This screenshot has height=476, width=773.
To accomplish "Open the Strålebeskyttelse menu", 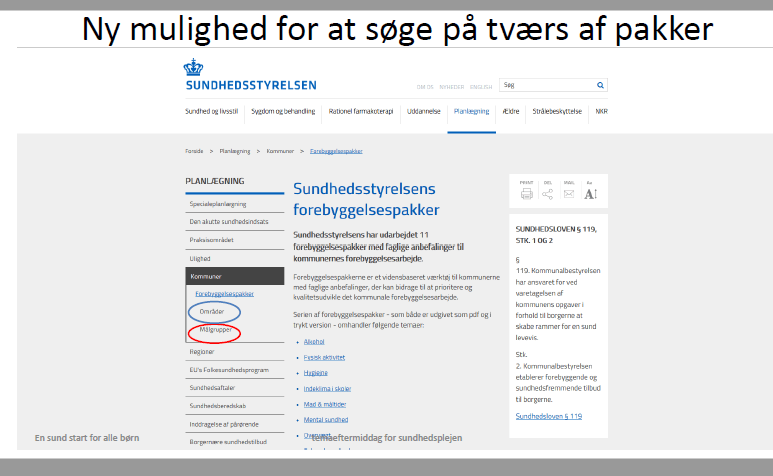I will pyautogui.click(x=557, y=111).
